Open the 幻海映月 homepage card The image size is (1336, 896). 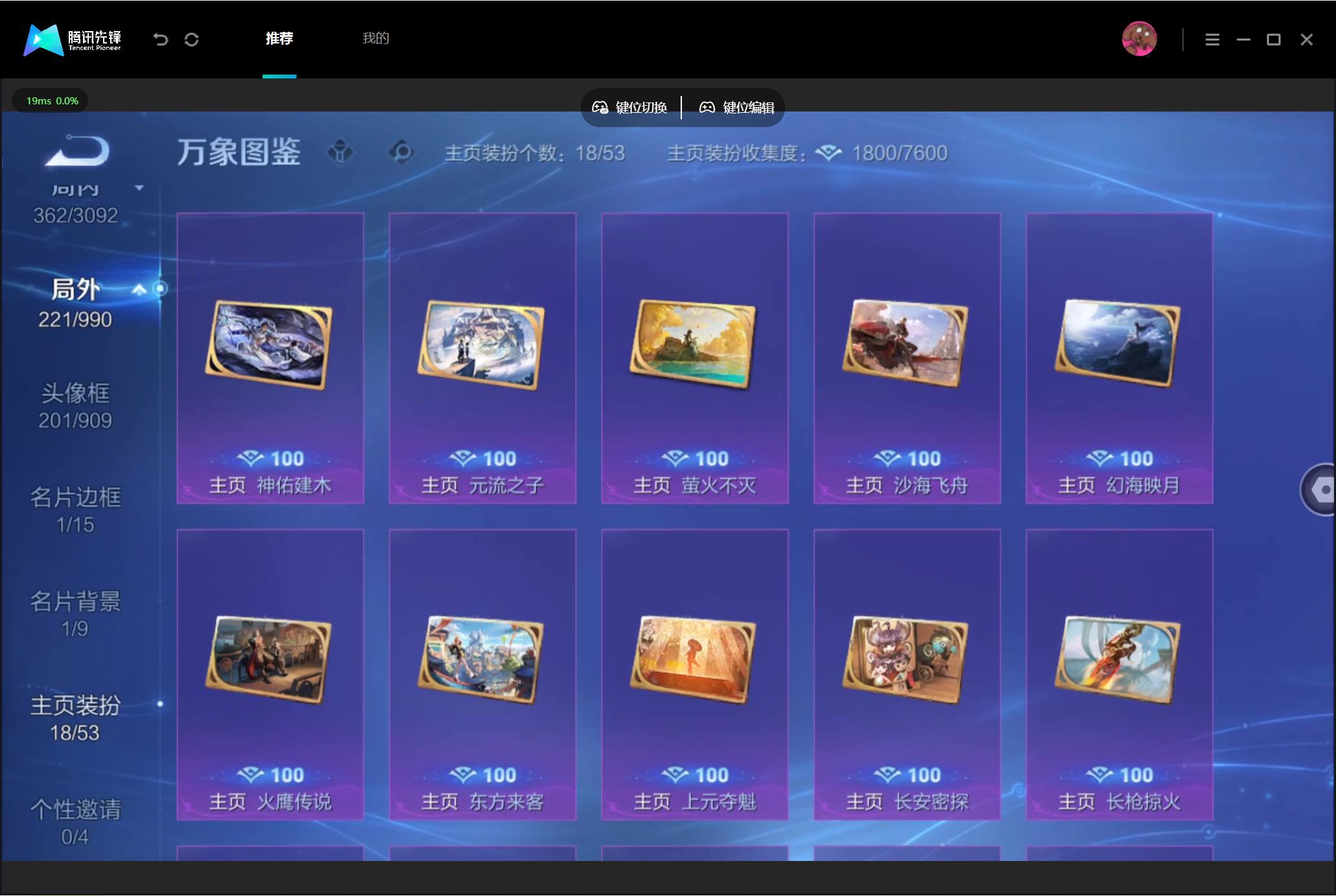(x=1119, y=358)
